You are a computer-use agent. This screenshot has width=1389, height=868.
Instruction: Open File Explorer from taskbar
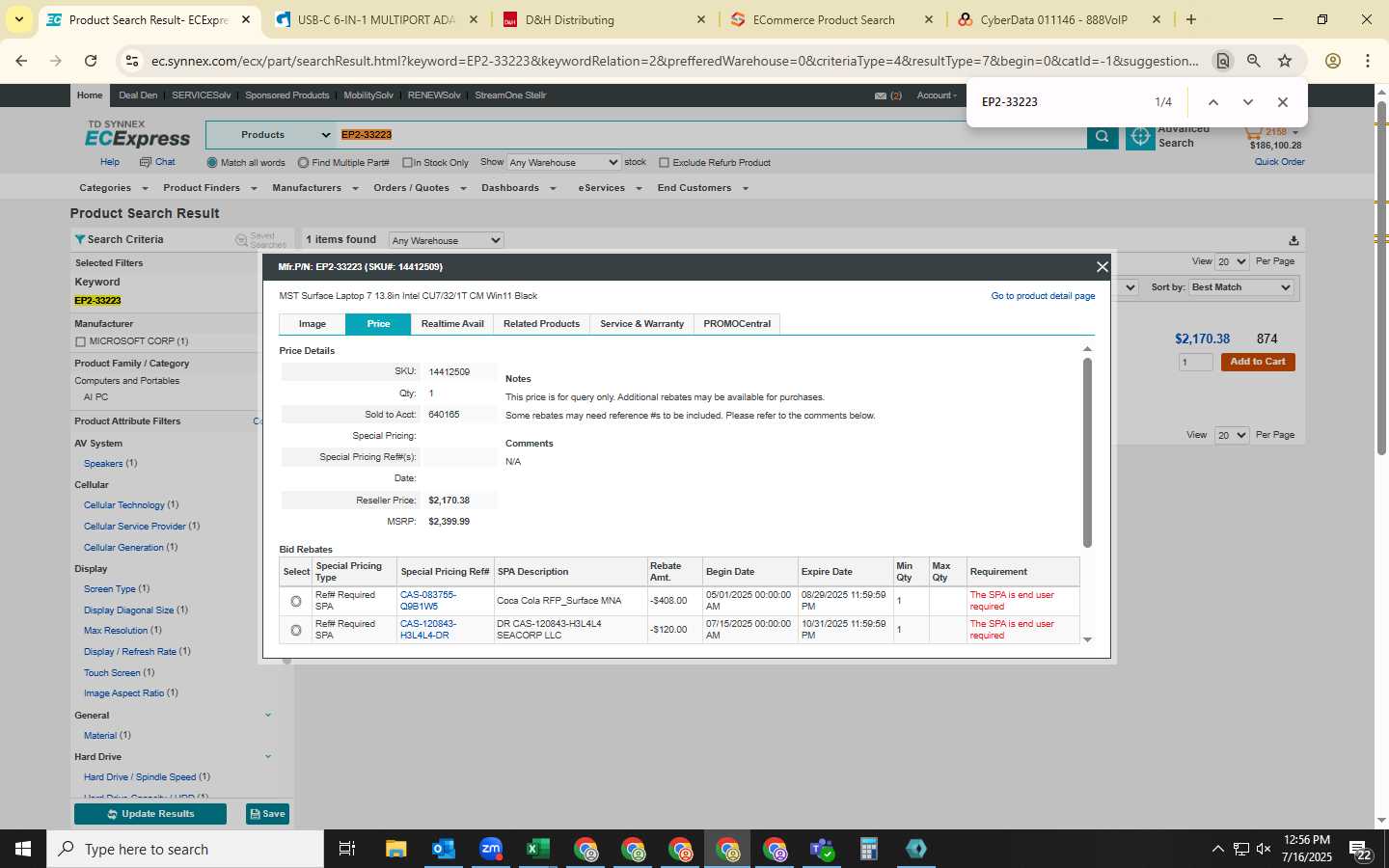pyautogui.click(x=395, y=849)
